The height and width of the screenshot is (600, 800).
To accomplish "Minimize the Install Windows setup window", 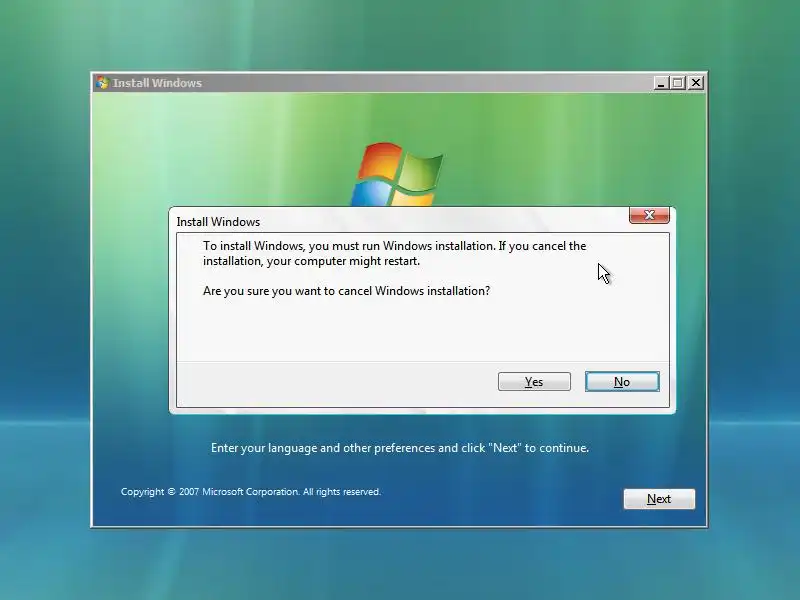I will (661, 83).
